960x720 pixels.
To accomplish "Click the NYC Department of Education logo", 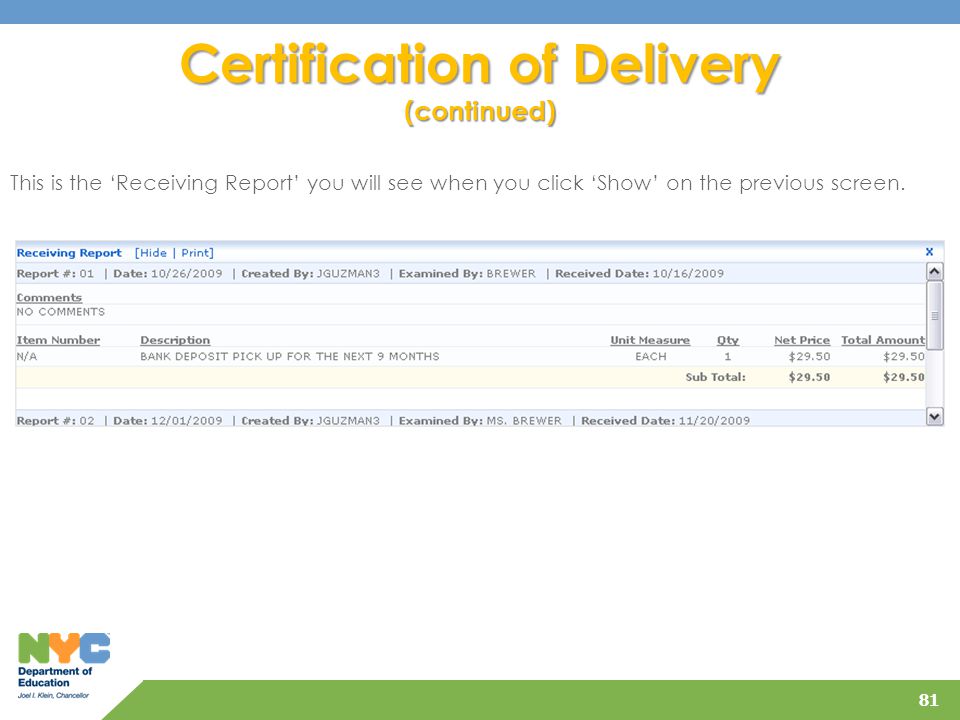I will tap(63, 666).
